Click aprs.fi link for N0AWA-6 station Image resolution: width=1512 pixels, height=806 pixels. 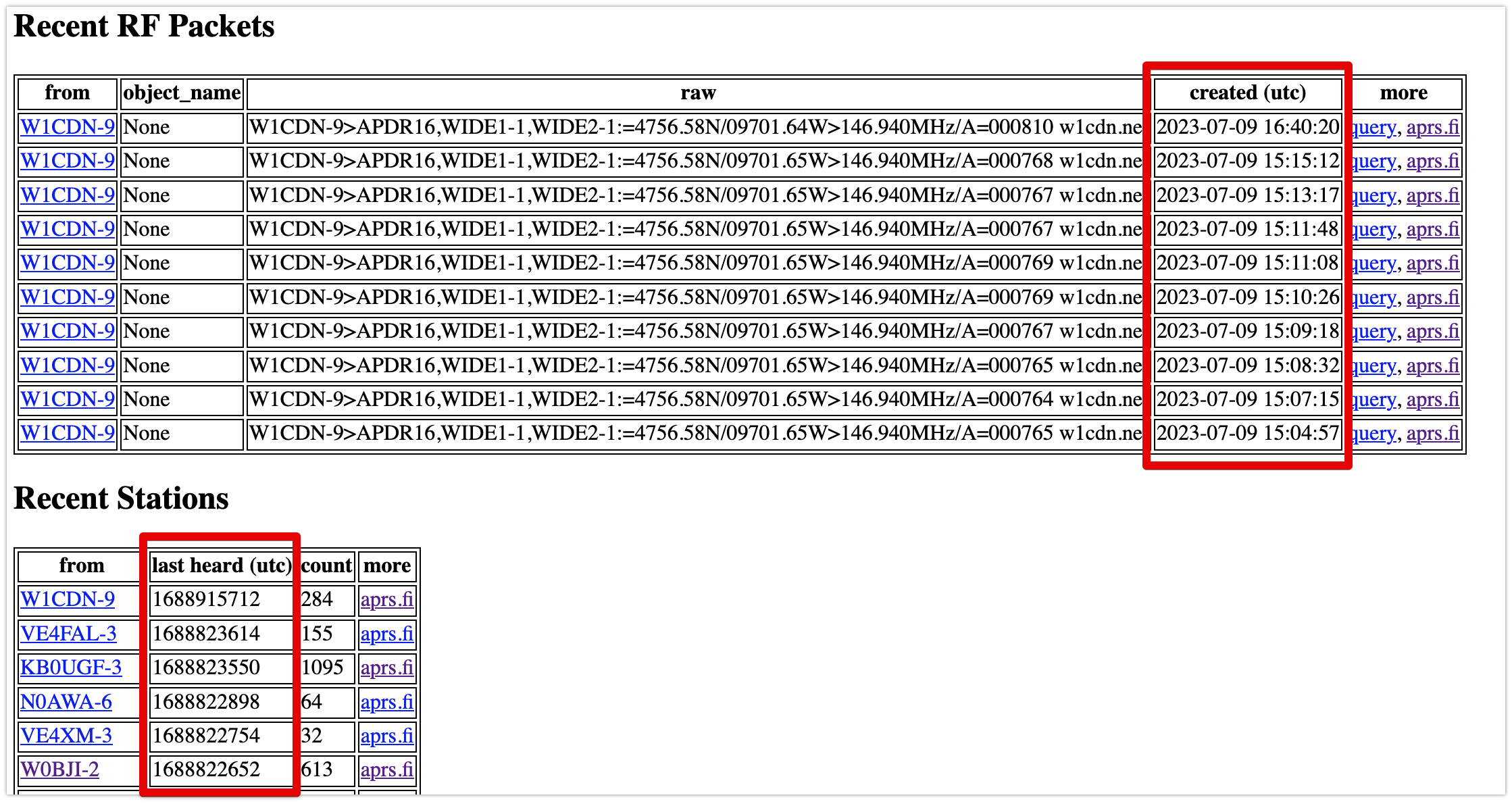click(x=386, y=702)
